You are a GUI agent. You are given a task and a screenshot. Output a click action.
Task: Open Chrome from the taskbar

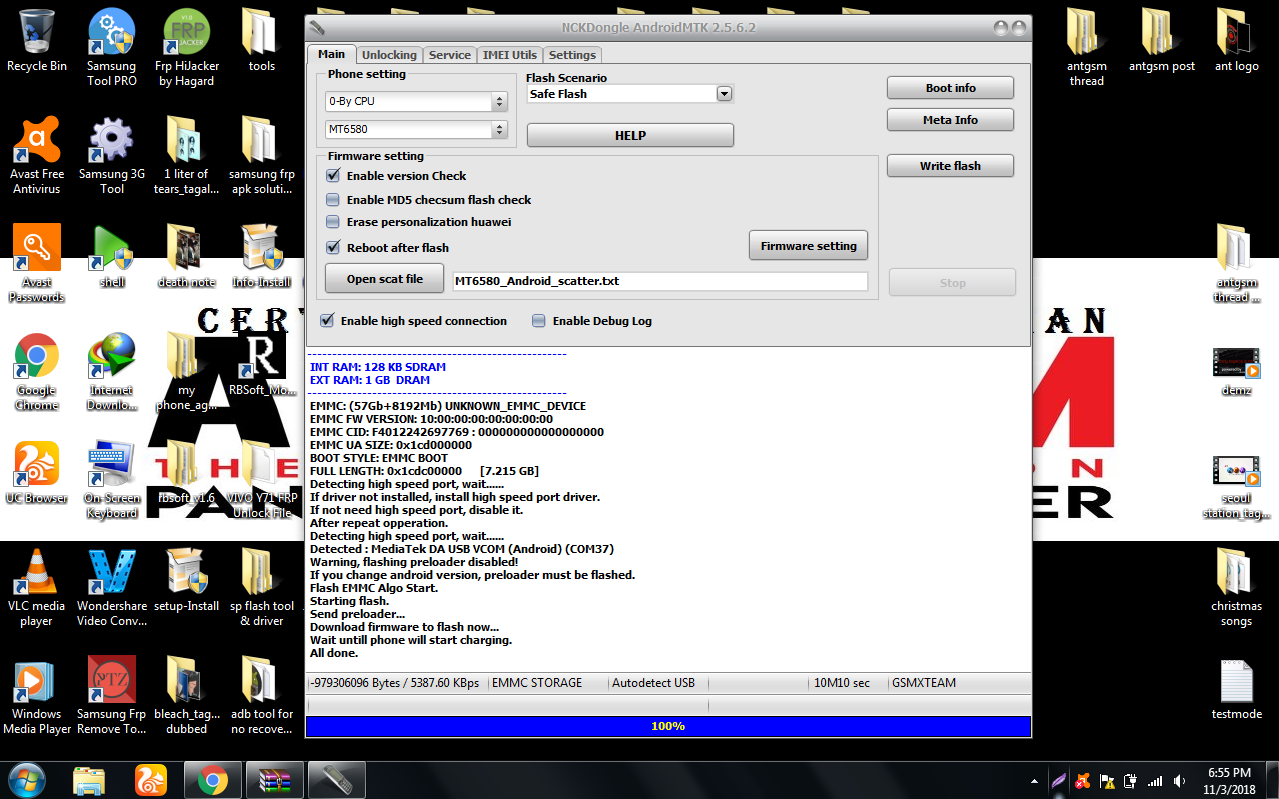(x=211, y=779)
